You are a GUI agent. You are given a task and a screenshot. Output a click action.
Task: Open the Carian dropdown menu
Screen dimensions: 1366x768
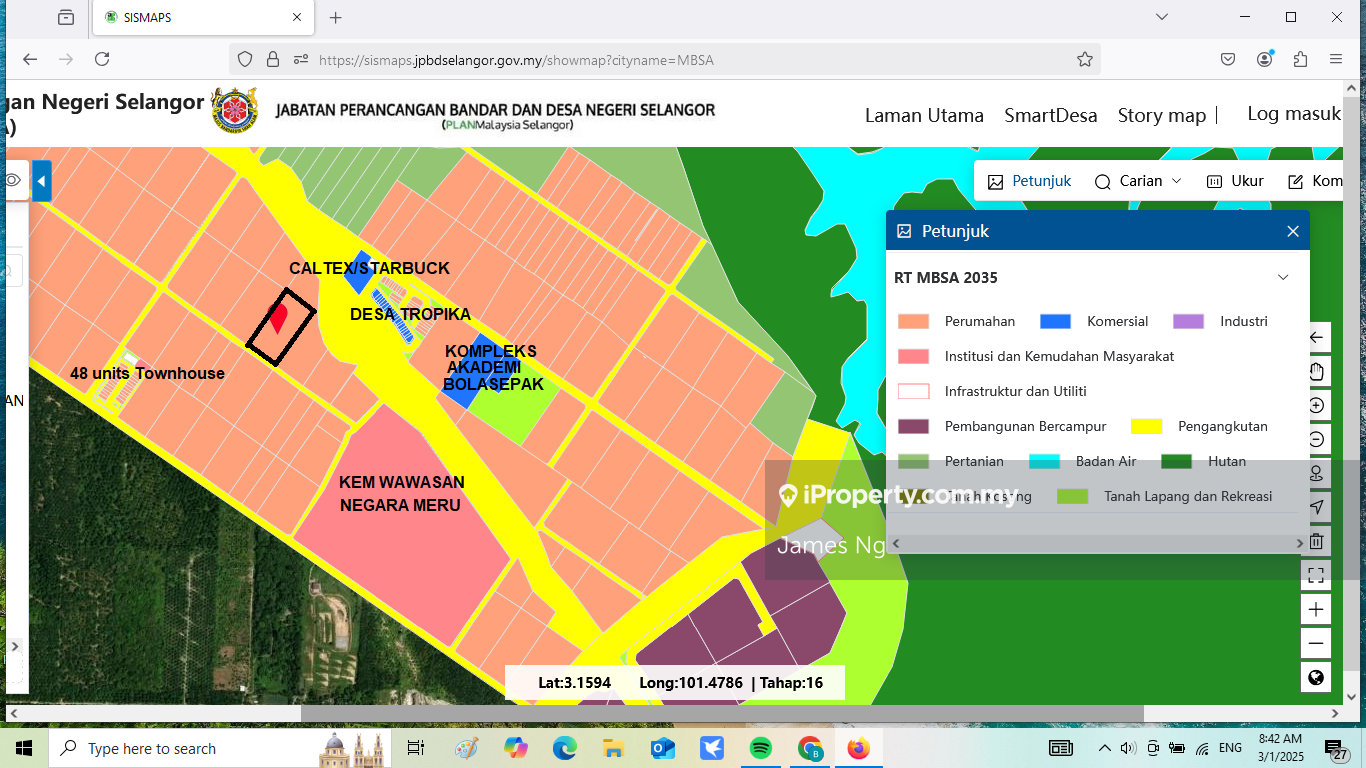pyautogui.click(x=1139, y=181)
